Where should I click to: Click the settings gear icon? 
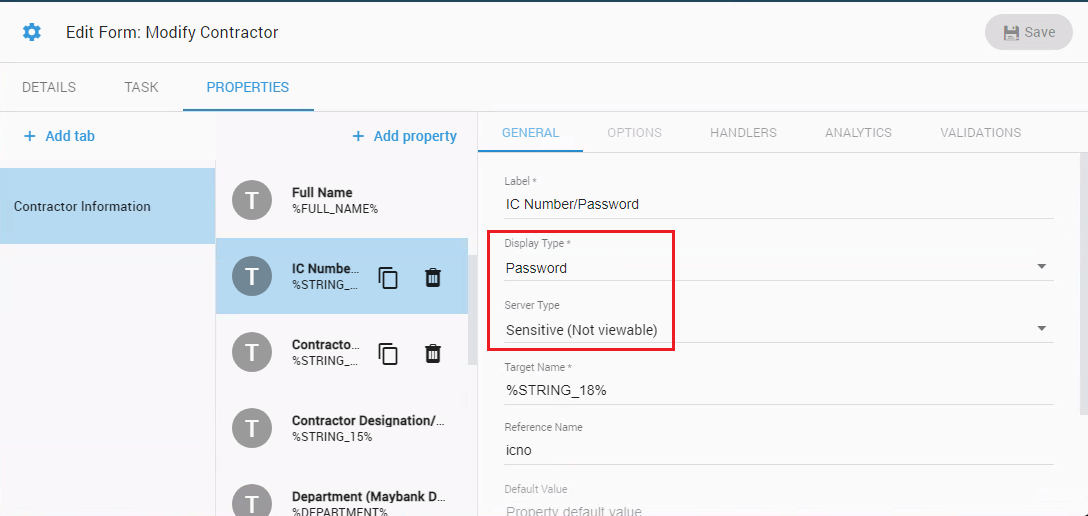[32, 32]
